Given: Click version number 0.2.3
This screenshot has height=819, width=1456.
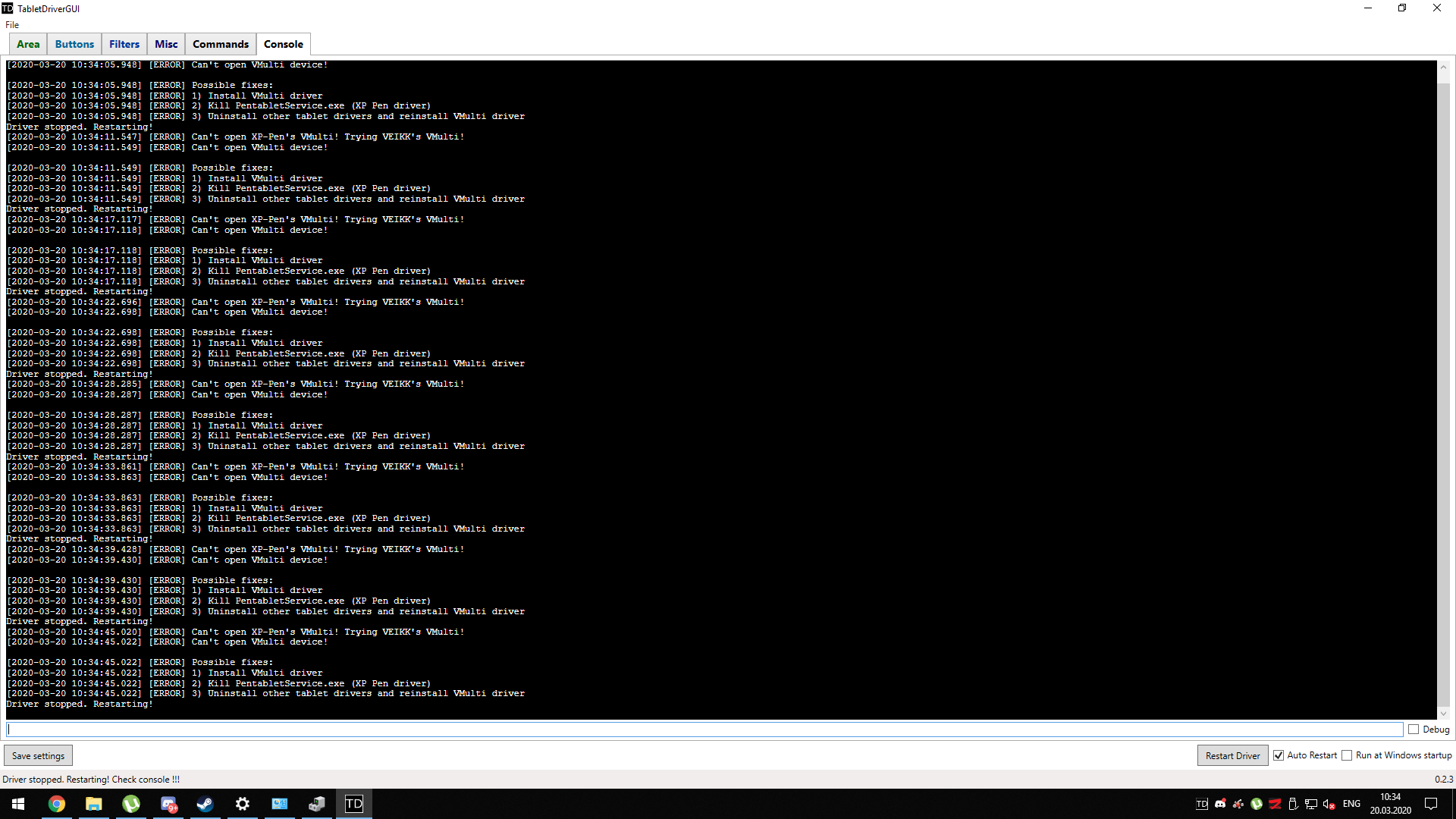Looking at the screenshot, I should 1444,780.
